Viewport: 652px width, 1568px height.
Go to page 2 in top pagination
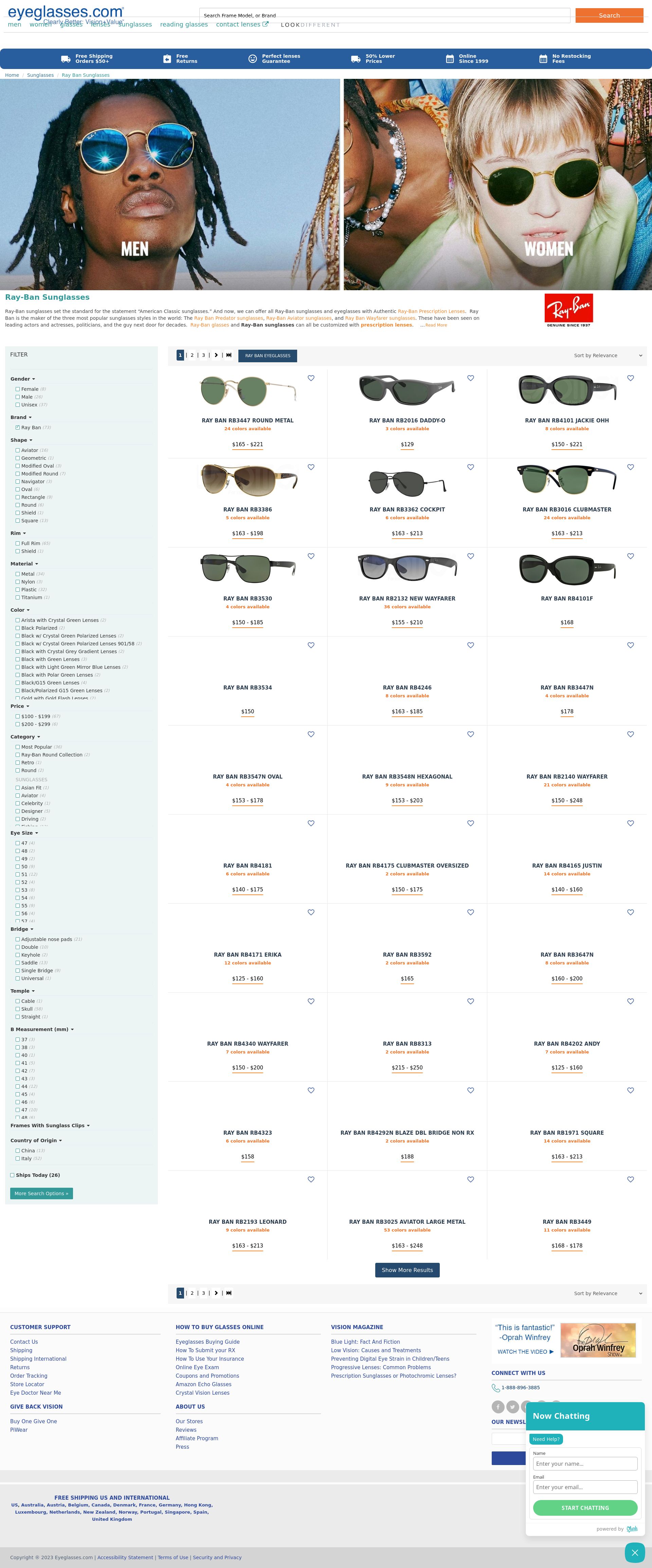(192, 355)
